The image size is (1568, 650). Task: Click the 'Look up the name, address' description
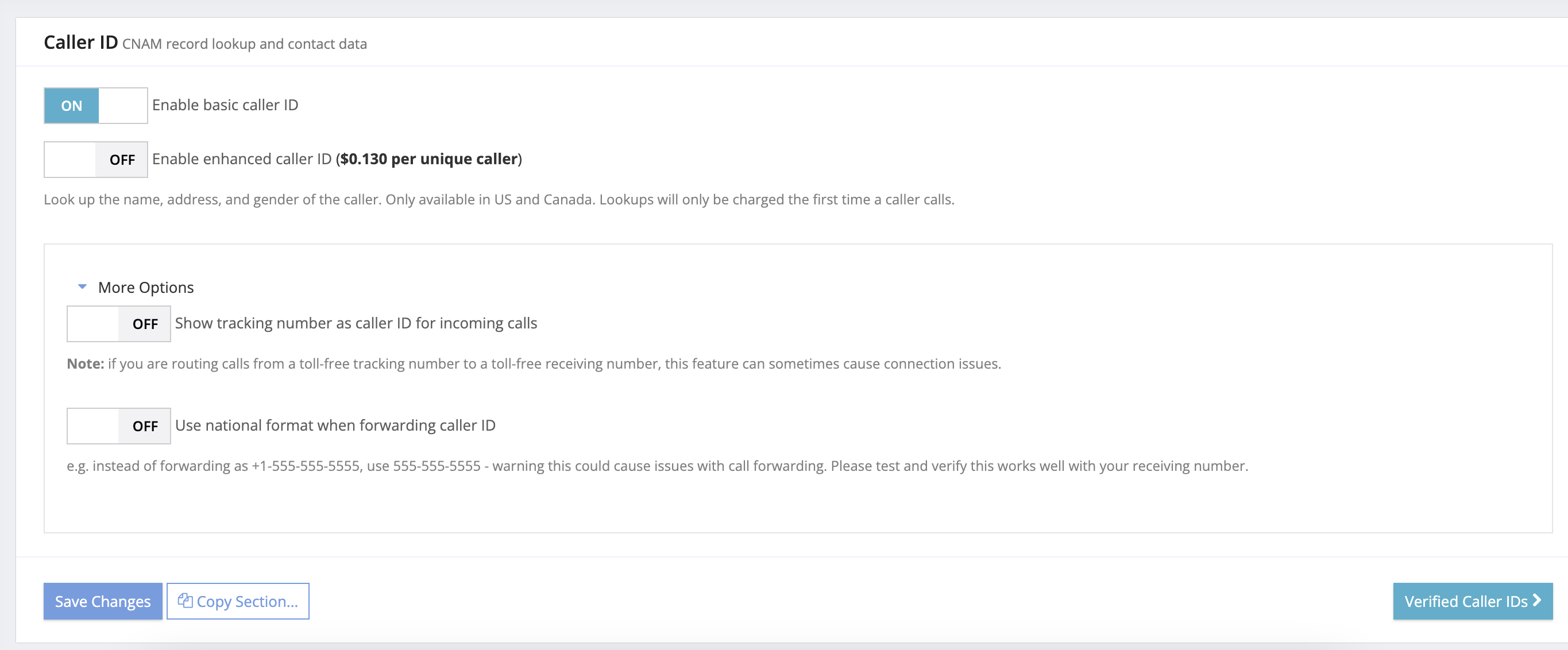[498, 200]
